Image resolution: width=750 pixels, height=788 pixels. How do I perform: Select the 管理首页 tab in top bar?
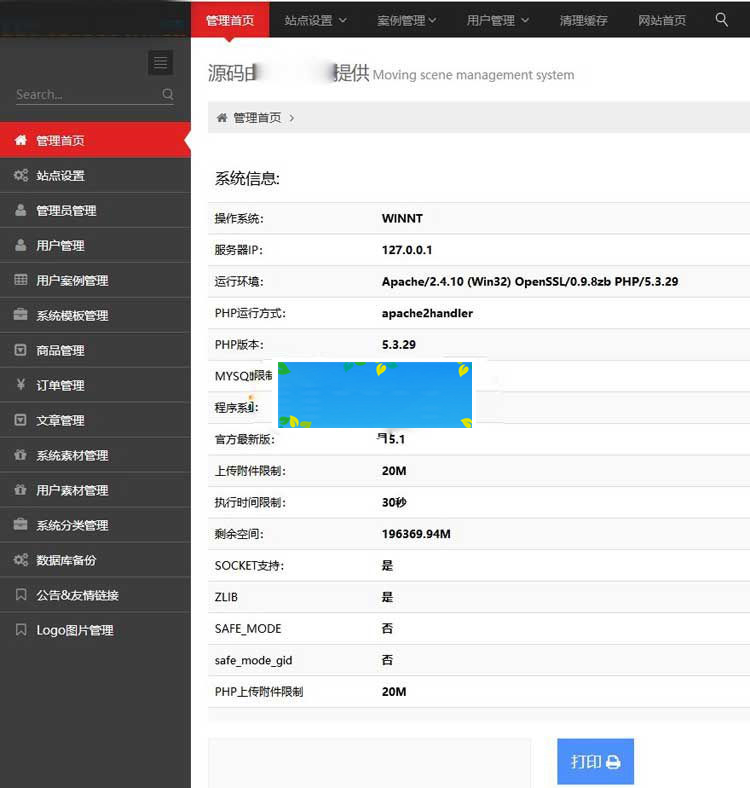click(230, 20)
